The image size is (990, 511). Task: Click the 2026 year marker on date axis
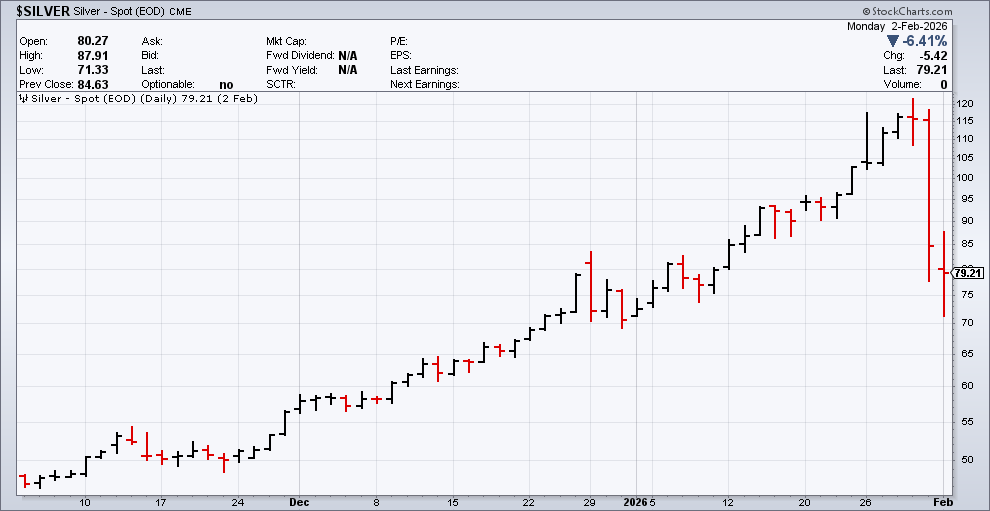pos(632,502)
